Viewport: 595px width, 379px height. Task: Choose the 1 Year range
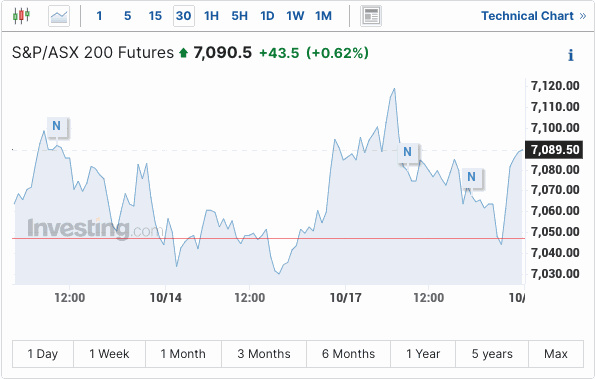[423, 354]
